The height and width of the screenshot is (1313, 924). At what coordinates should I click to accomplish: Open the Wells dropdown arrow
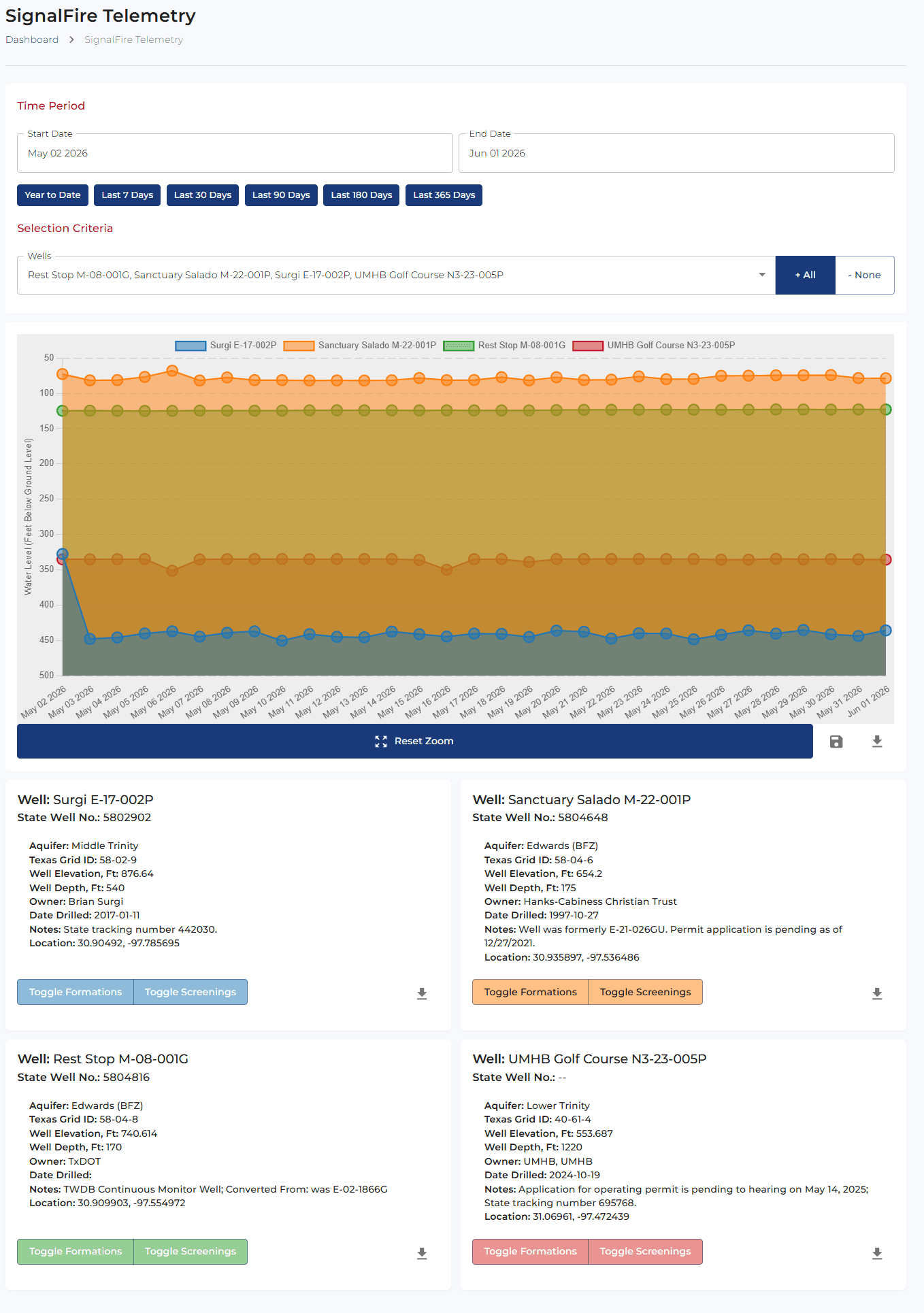(x=762, y=275)
